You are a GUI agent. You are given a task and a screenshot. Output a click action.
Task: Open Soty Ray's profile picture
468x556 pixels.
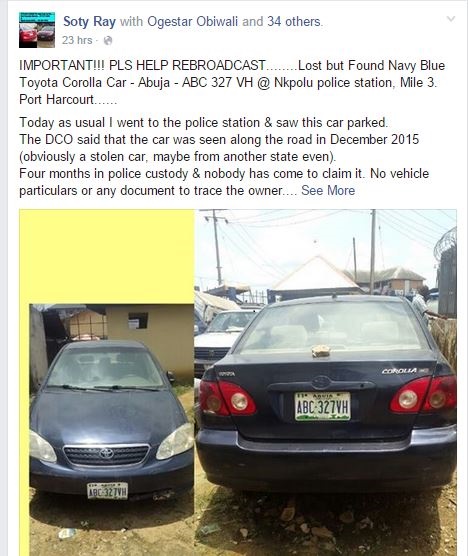coord(37,30)
